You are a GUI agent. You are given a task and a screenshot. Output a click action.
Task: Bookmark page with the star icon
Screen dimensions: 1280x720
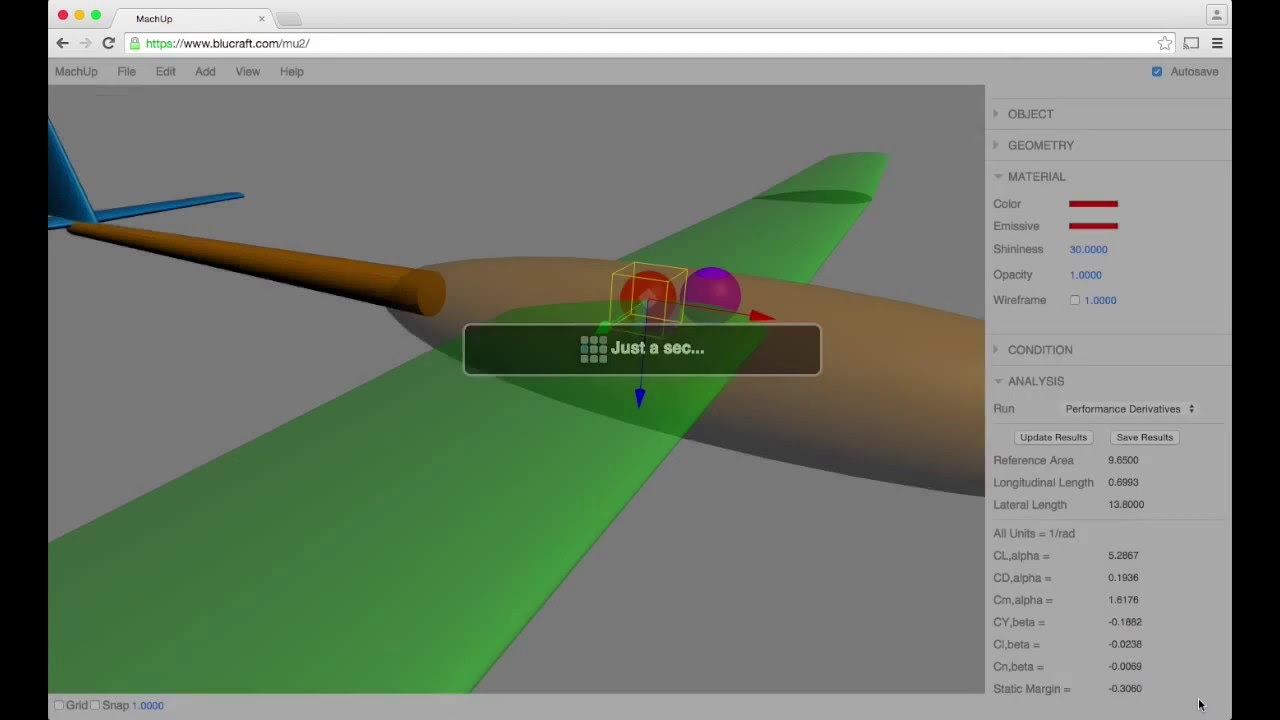point(1164,43)
